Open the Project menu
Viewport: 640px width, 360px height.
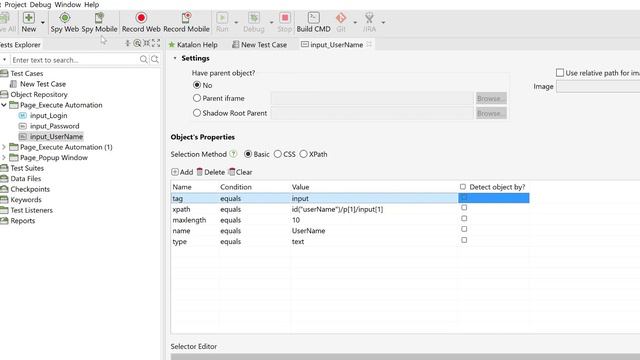15,4
